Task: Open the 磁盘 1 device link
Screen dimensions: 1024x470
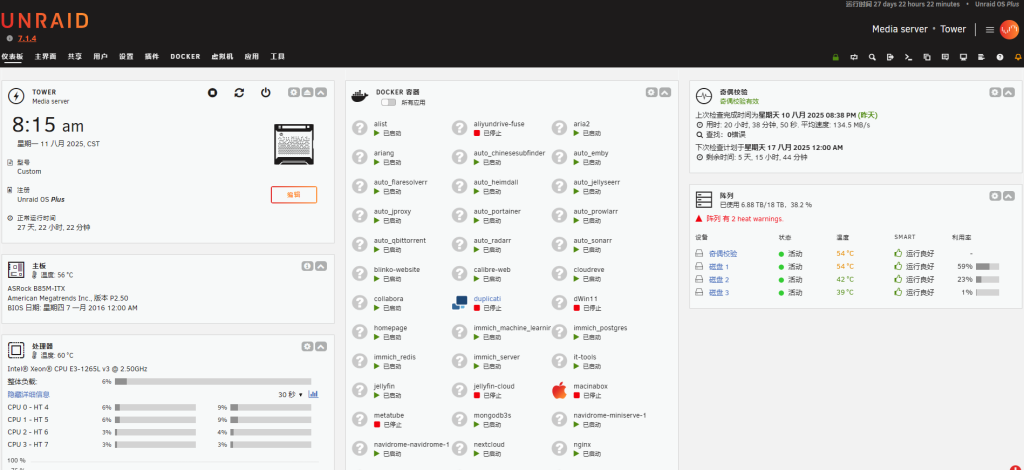Action: coord(719,267)
